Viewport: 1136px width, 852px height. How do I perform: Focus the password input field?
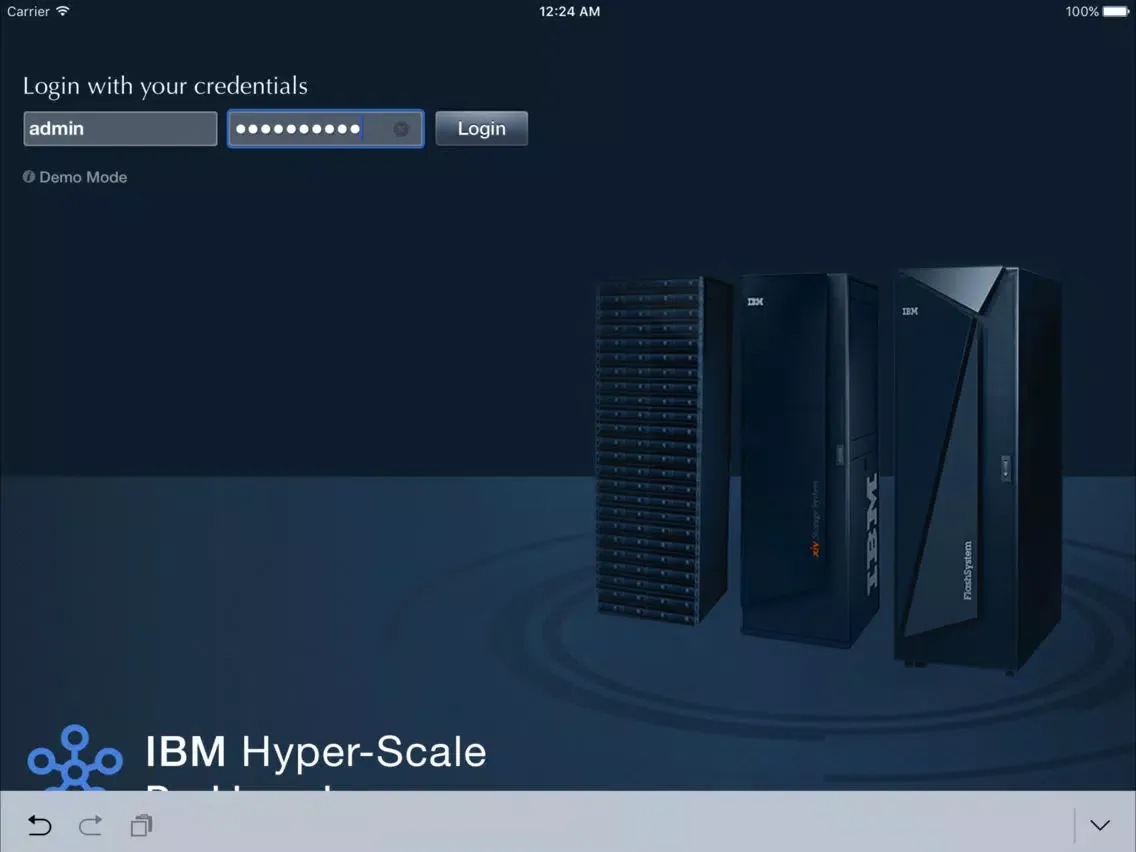click(x=325, y=128)
